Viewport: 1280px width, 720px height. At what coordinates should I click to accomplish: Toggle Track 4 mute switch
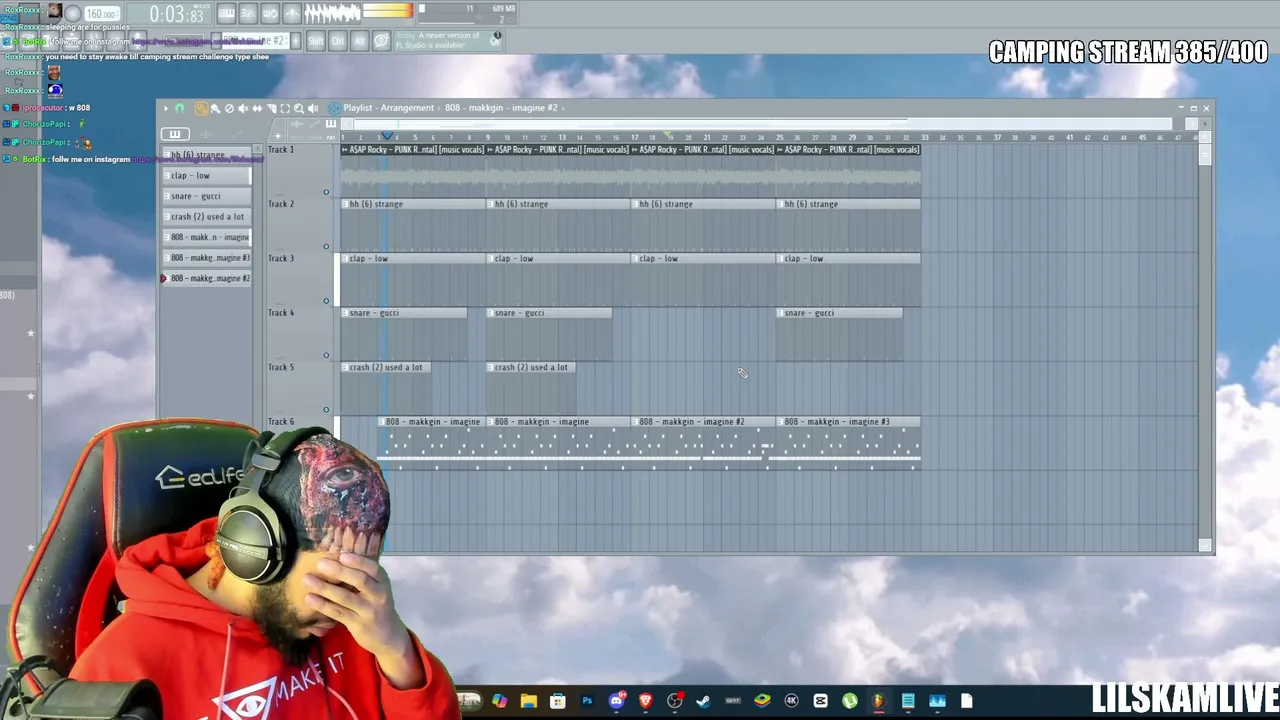326,355
